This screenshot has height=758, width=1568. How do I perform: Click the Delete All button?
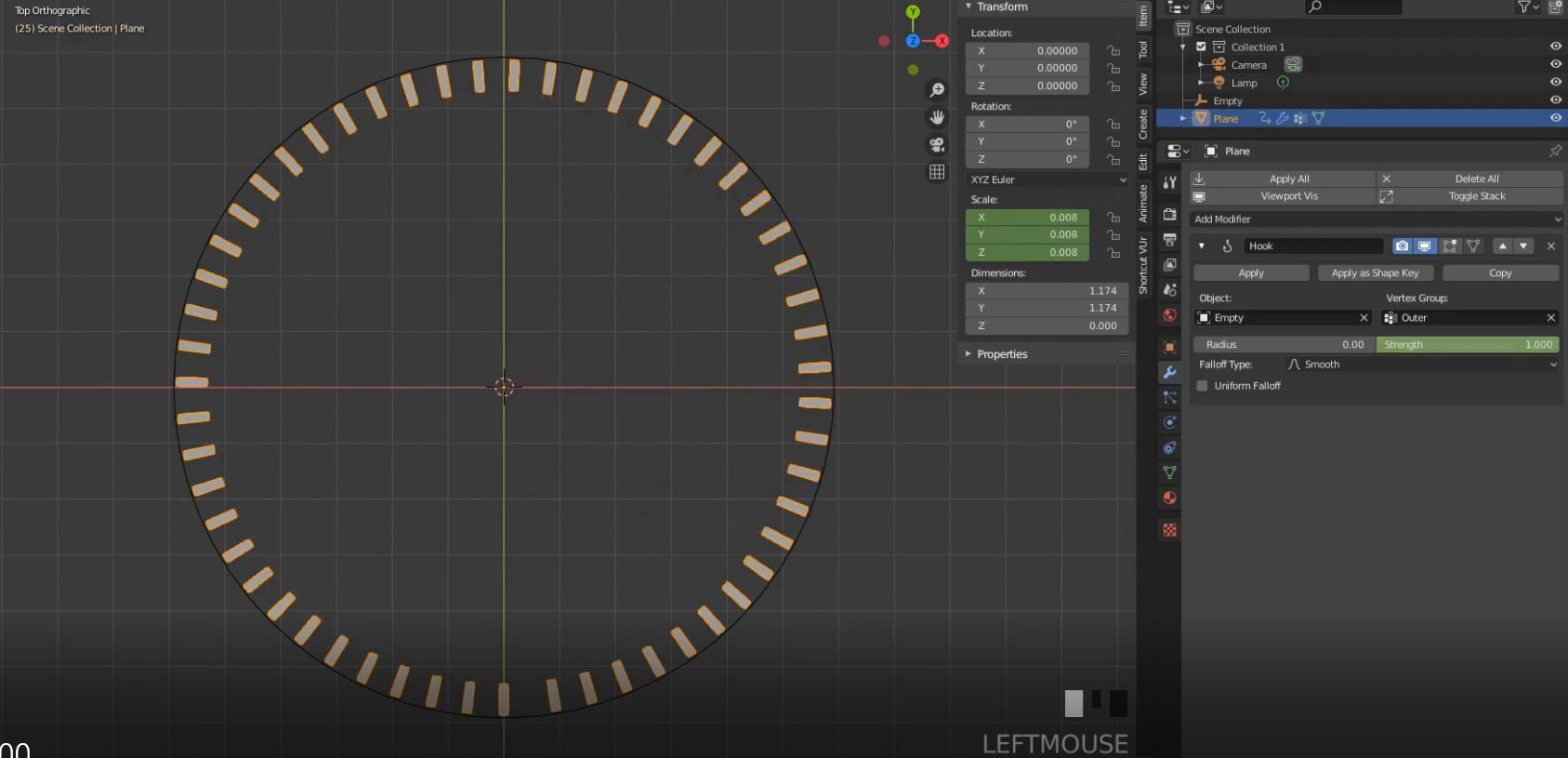tap(1470, 179)
